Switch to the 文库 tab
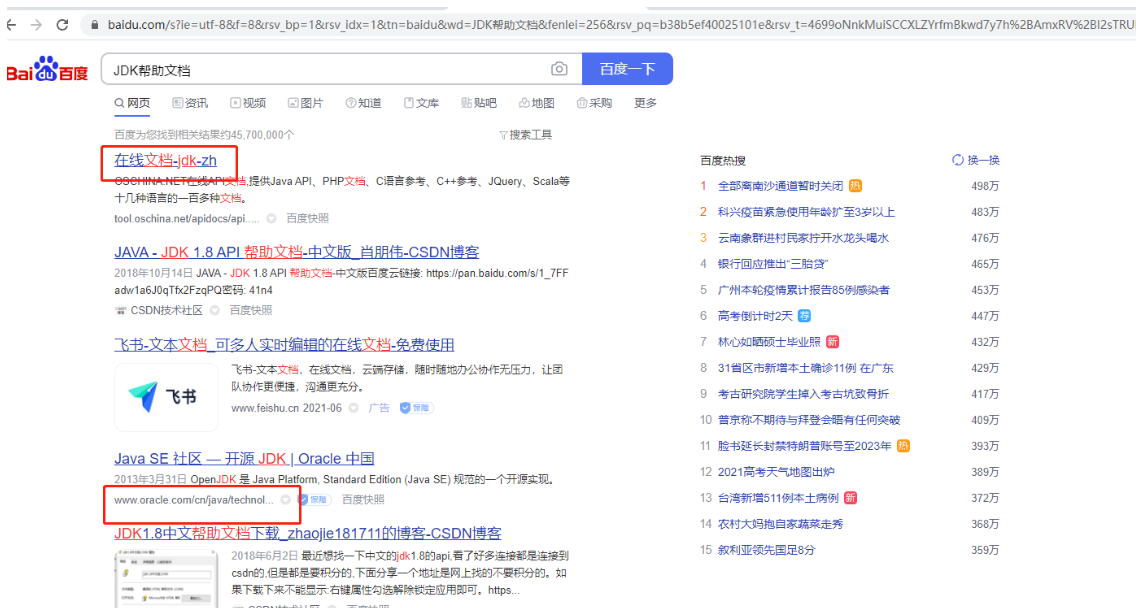This screenshot has height=608, width=1136. (421, 104)
